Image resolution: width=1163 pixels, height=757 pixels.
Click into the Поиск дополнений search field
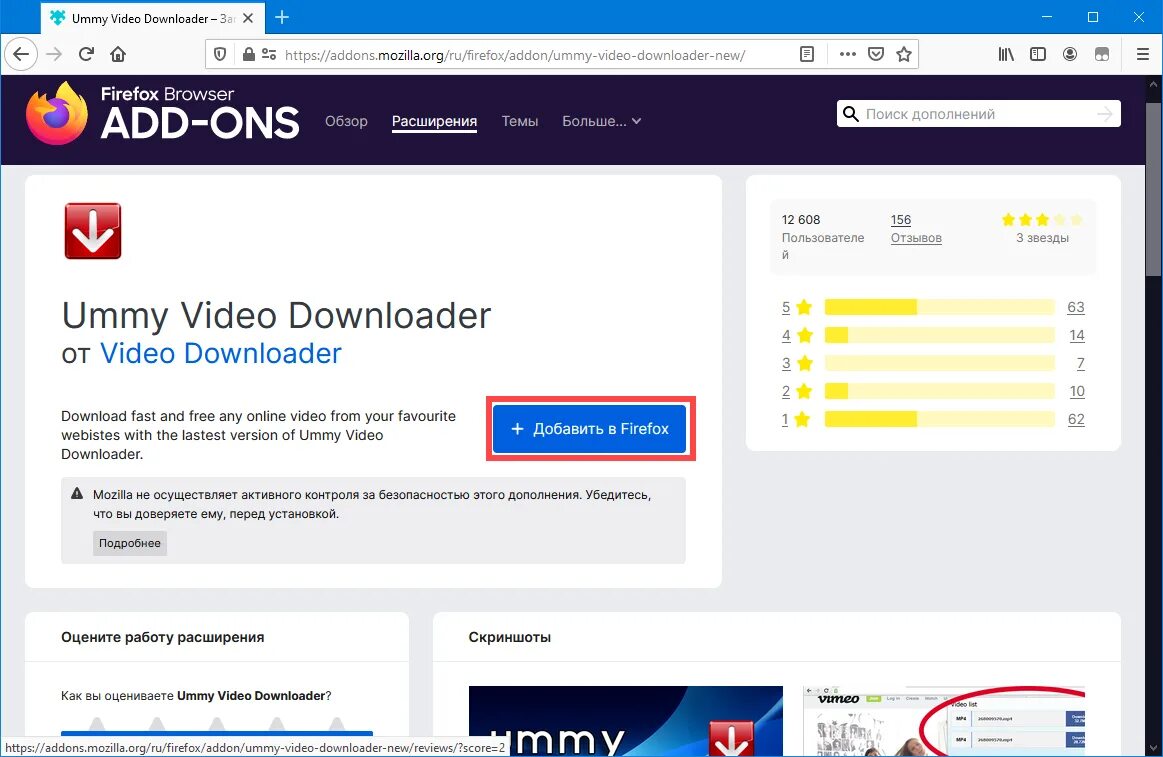(x=978, y=114)
